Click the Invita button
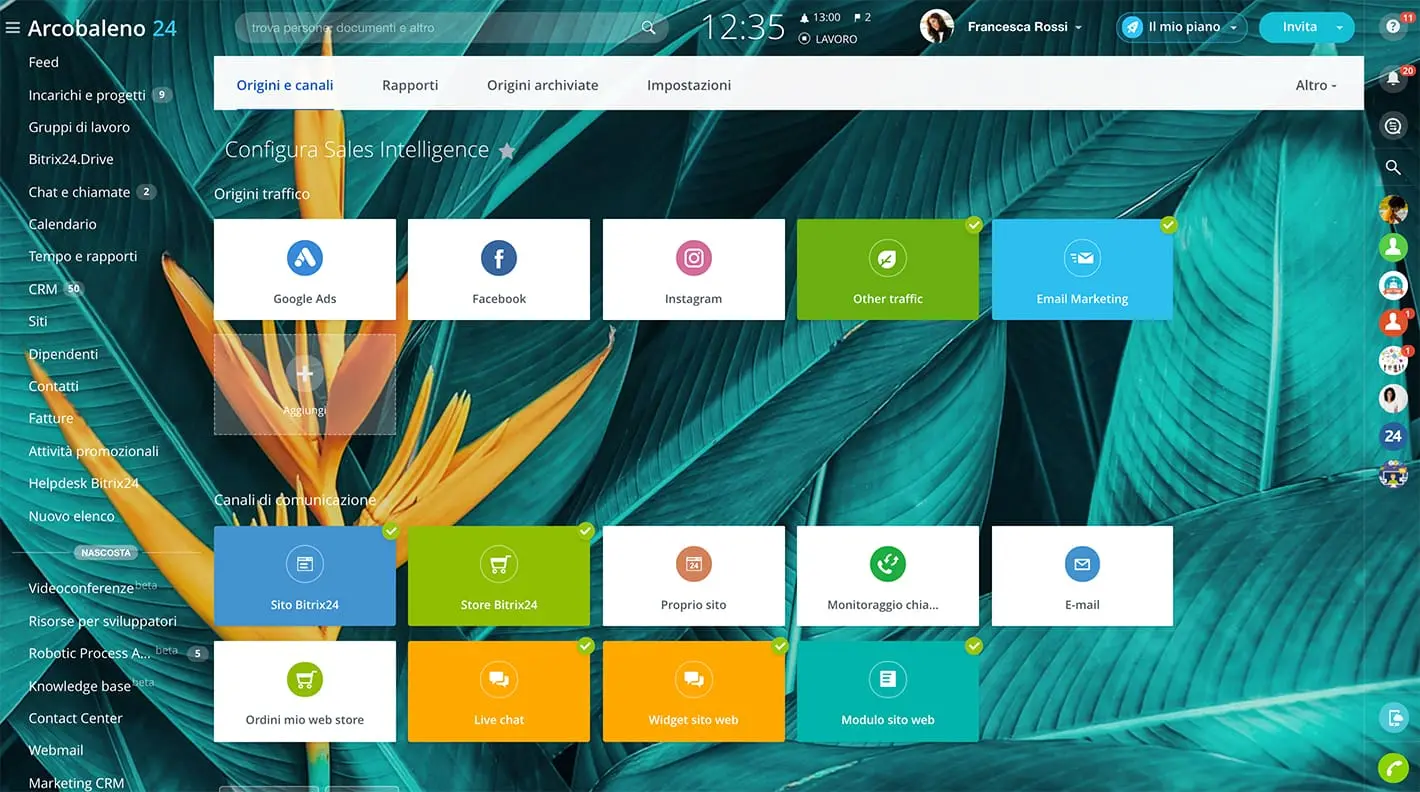Viewport: 1420px width, 792px height. click(x=1299, y=27)
